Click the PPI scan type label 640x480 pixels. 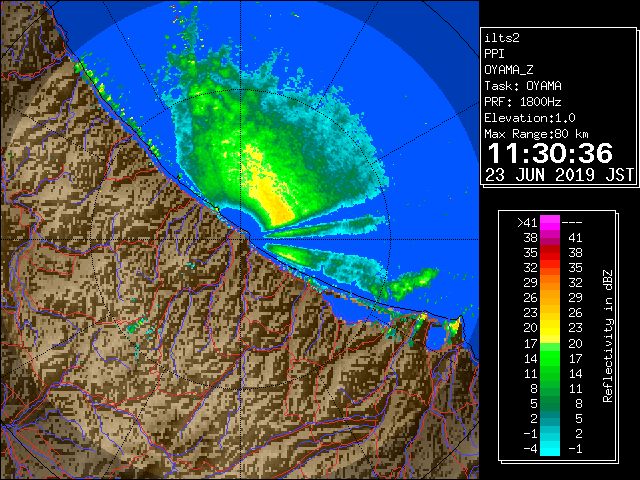[494, 54]
